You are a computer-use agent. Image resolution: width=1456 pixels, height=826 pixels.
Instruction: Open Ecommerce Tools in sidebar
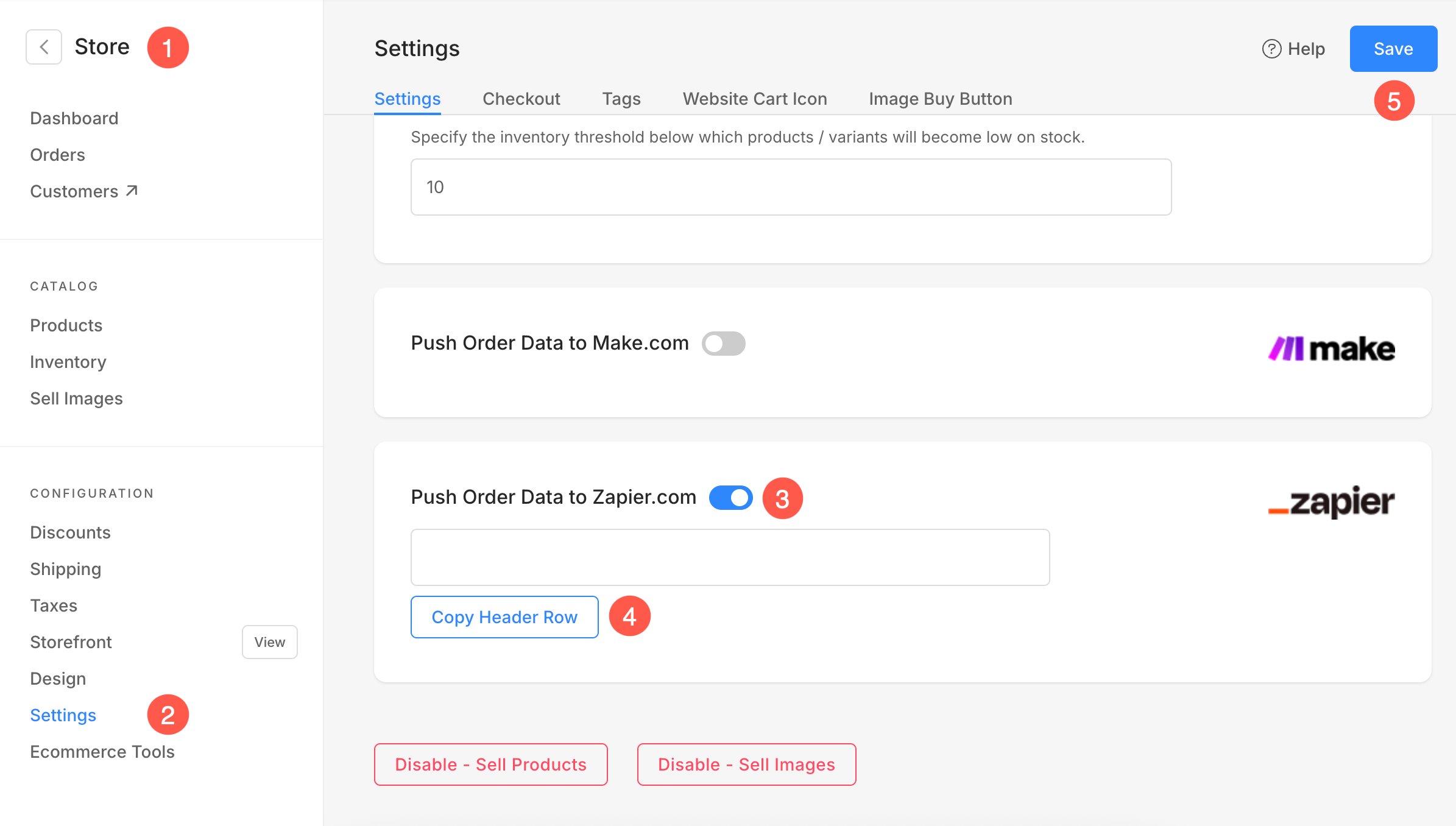[x=102, y=752]
